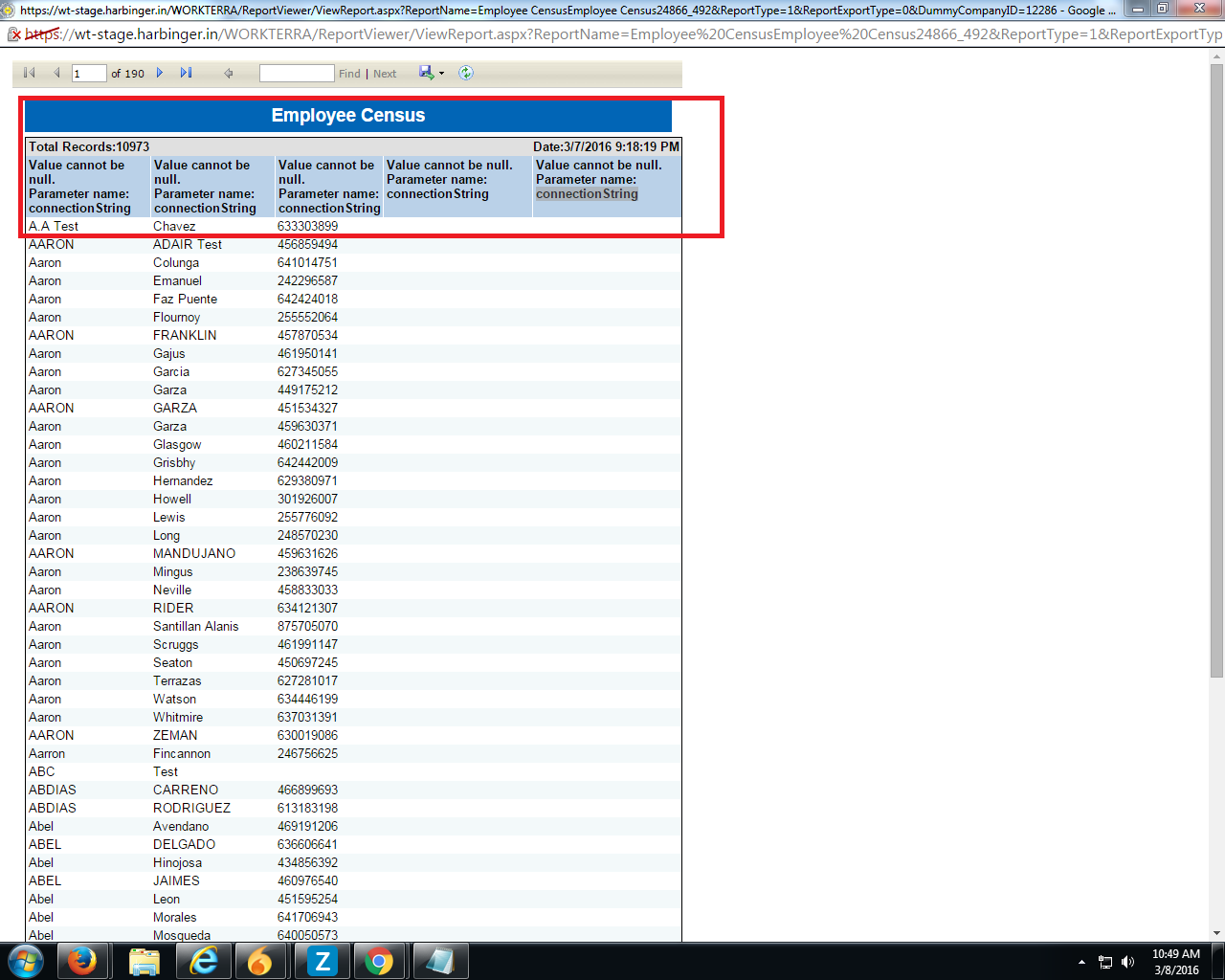Open Firefox from the taskbar
Viewport: 1225px width, 980px height.
tap(82, 961)
